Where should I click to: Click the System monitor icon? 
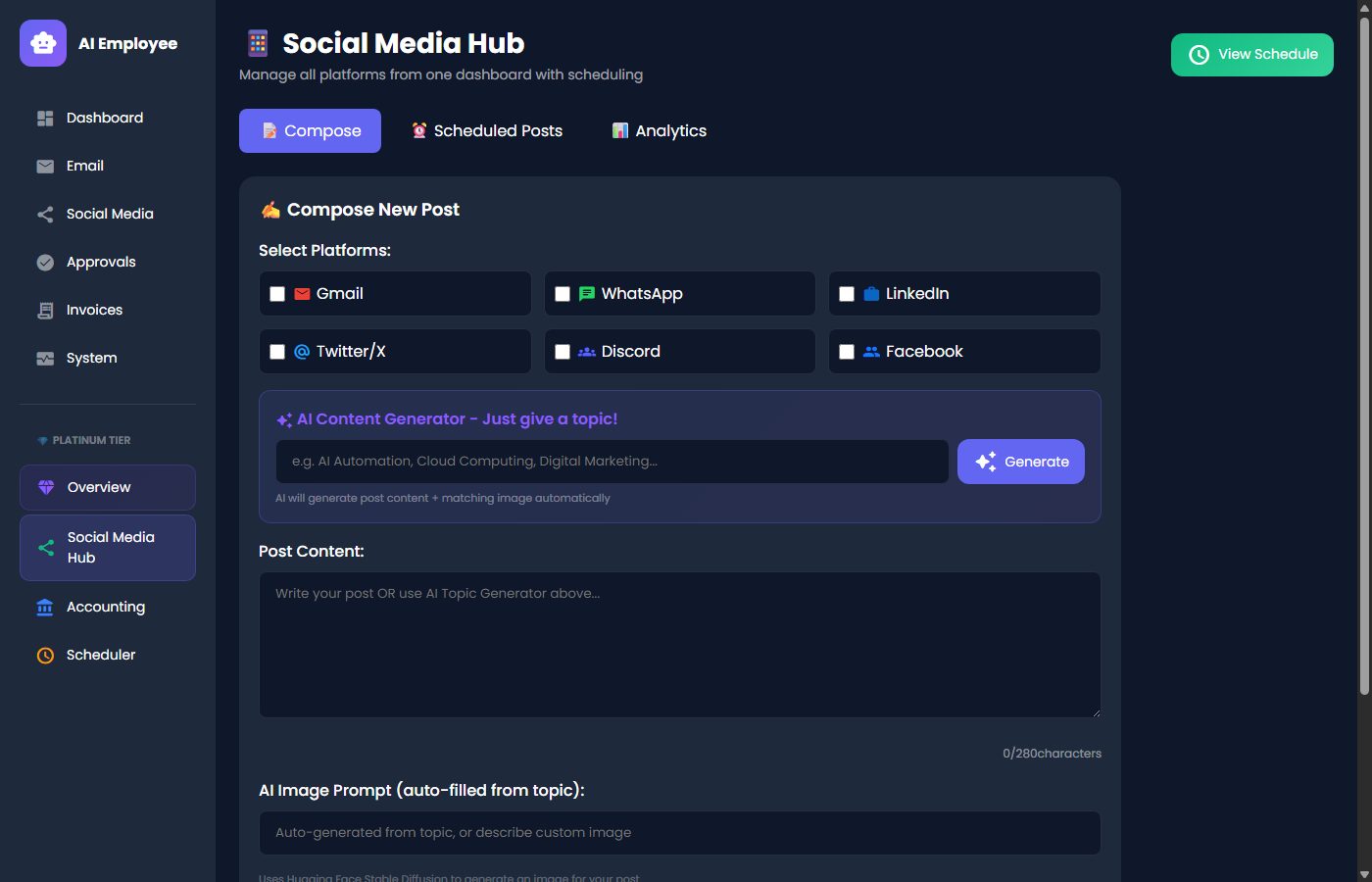[x=45, y=359]
